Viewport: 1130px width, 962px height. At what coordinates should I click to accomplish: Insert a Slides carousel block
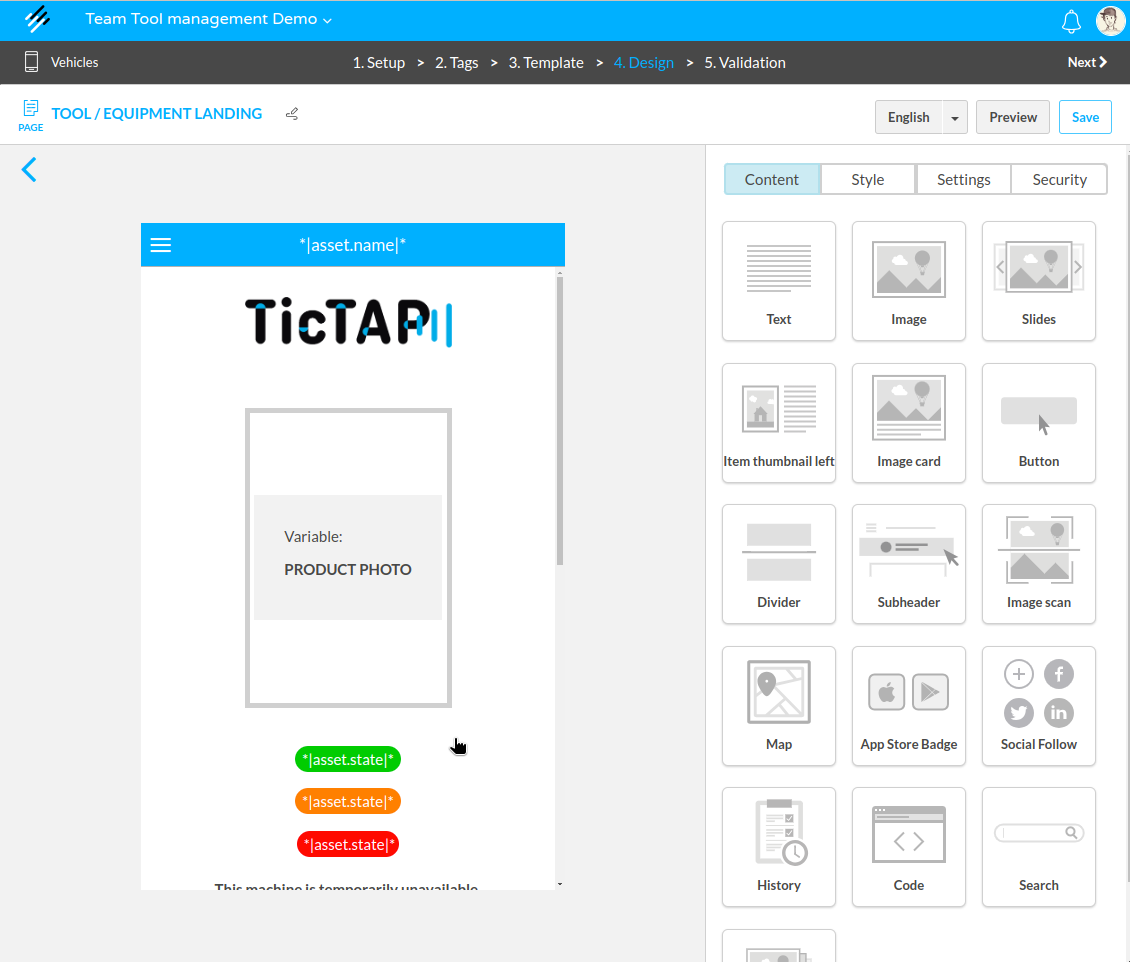tap(1038, 281)
